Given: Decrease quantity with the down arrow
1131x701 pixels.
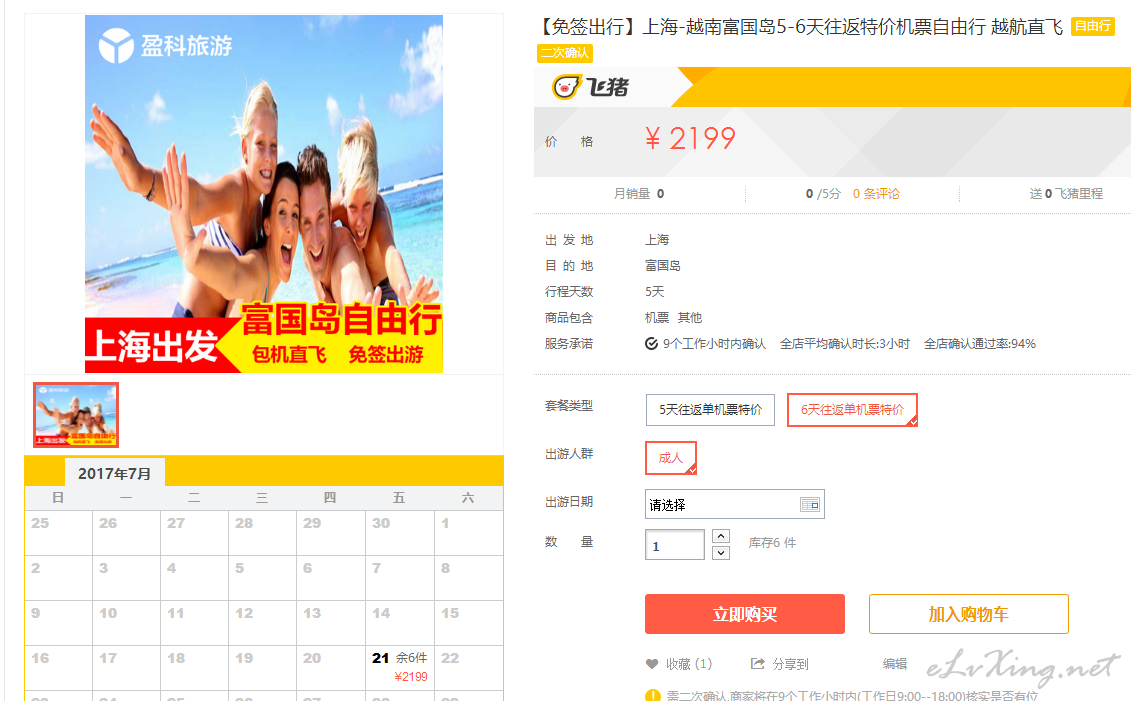Looking at the screenshot, I should click(721, 553).
